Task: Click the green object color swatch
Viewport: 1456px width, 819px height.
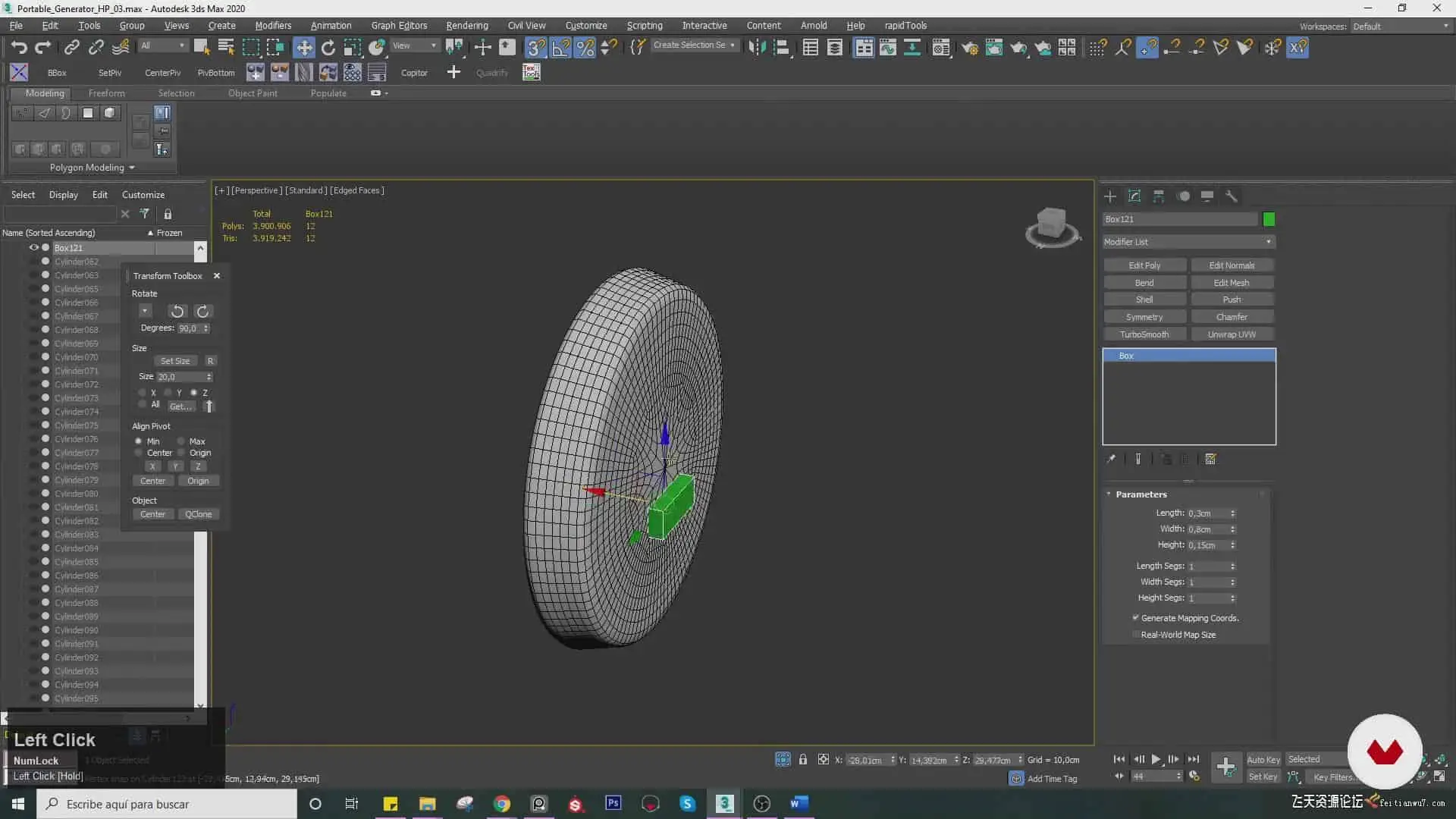Action: tap(1269, 219)
